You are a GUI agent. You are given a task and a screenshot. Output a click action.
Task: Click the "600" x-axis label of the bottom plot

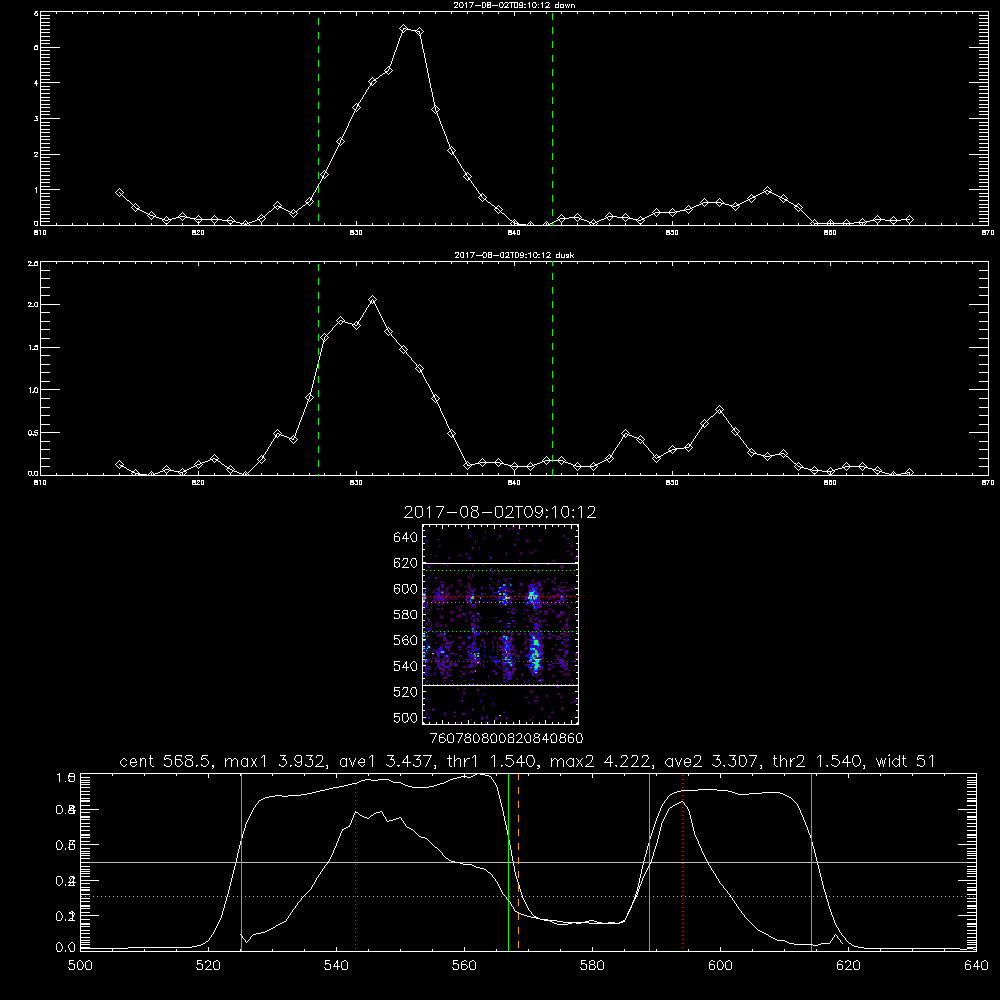720,966
